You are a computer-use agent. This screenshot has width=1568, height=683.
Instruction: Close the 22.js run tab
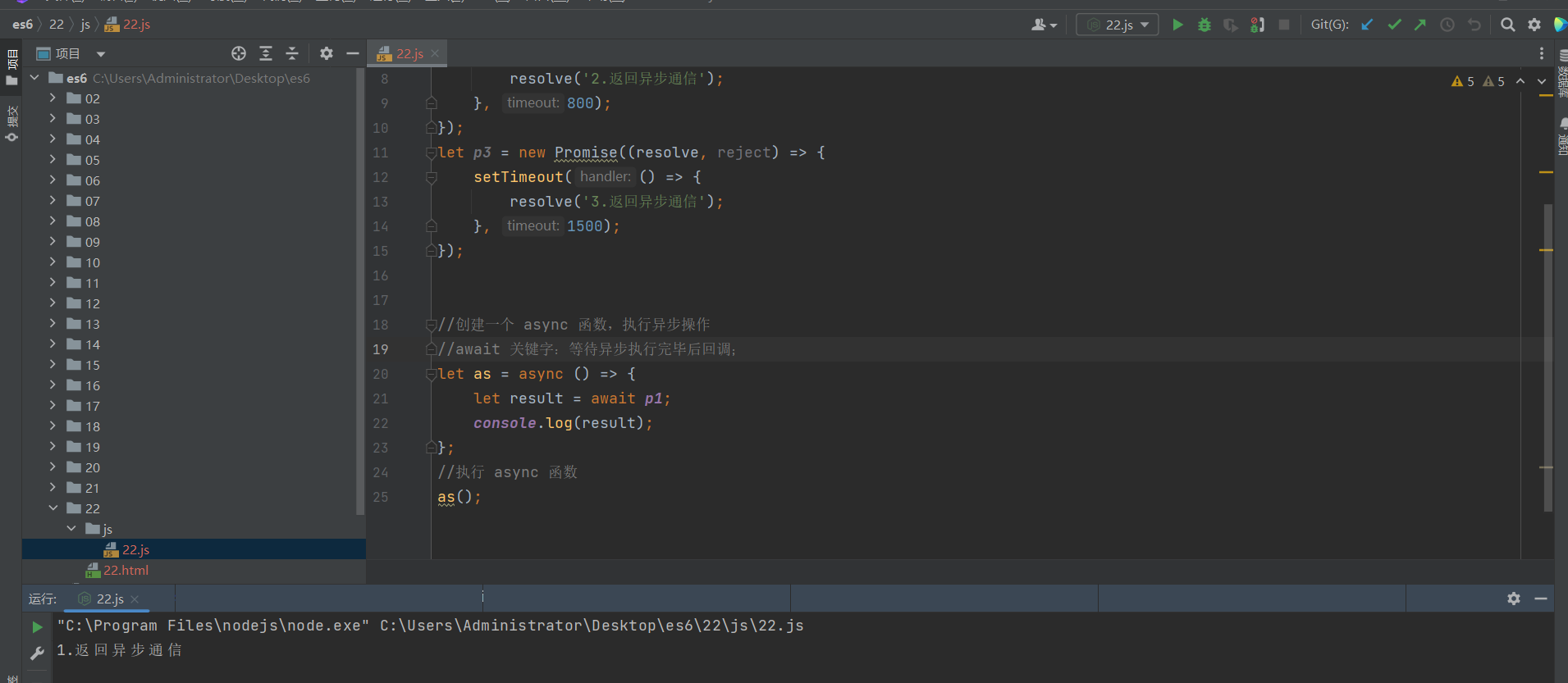point(135,599)
